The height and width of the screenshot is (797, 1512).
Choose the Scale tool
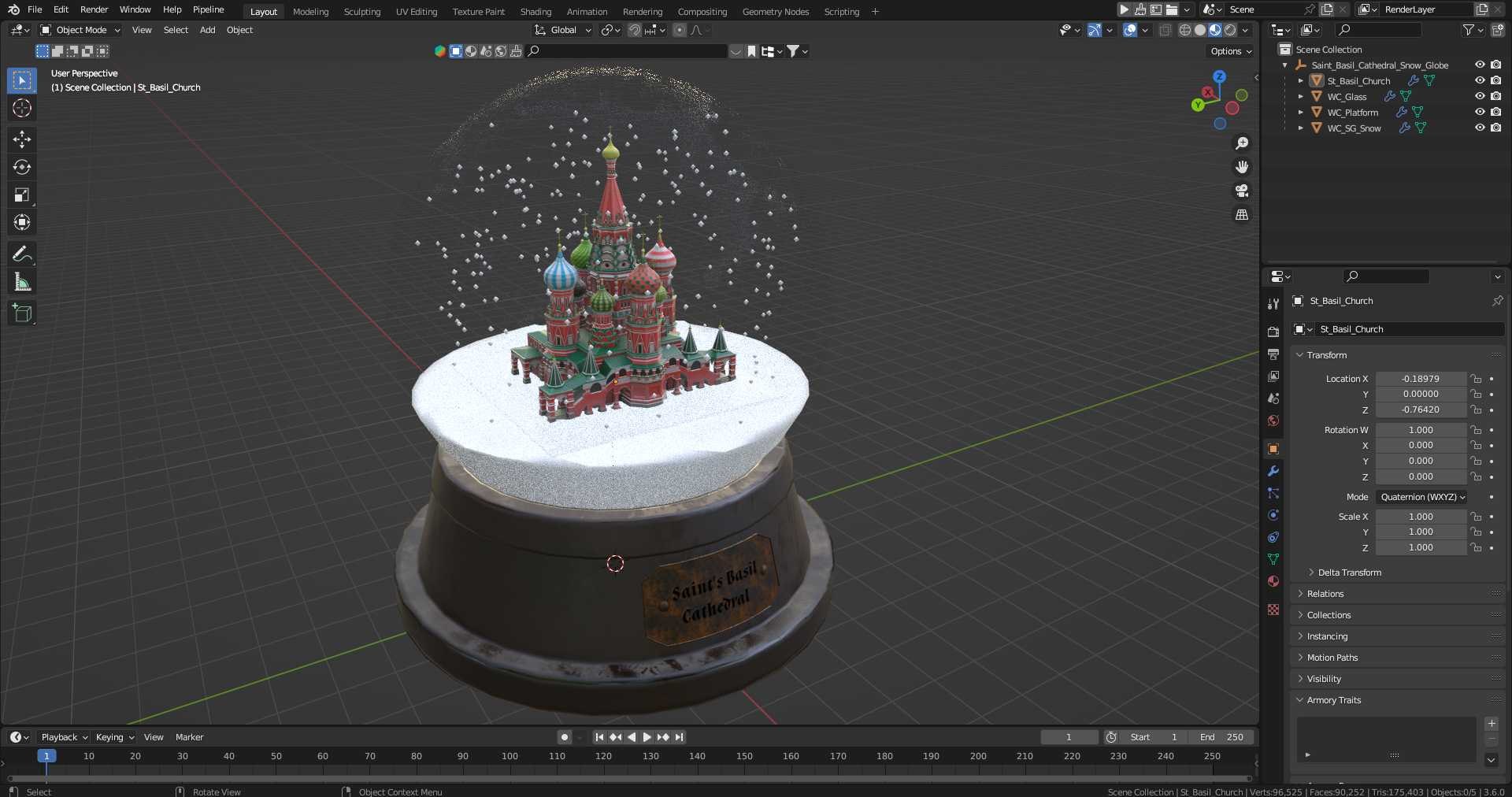pos(22,195)
